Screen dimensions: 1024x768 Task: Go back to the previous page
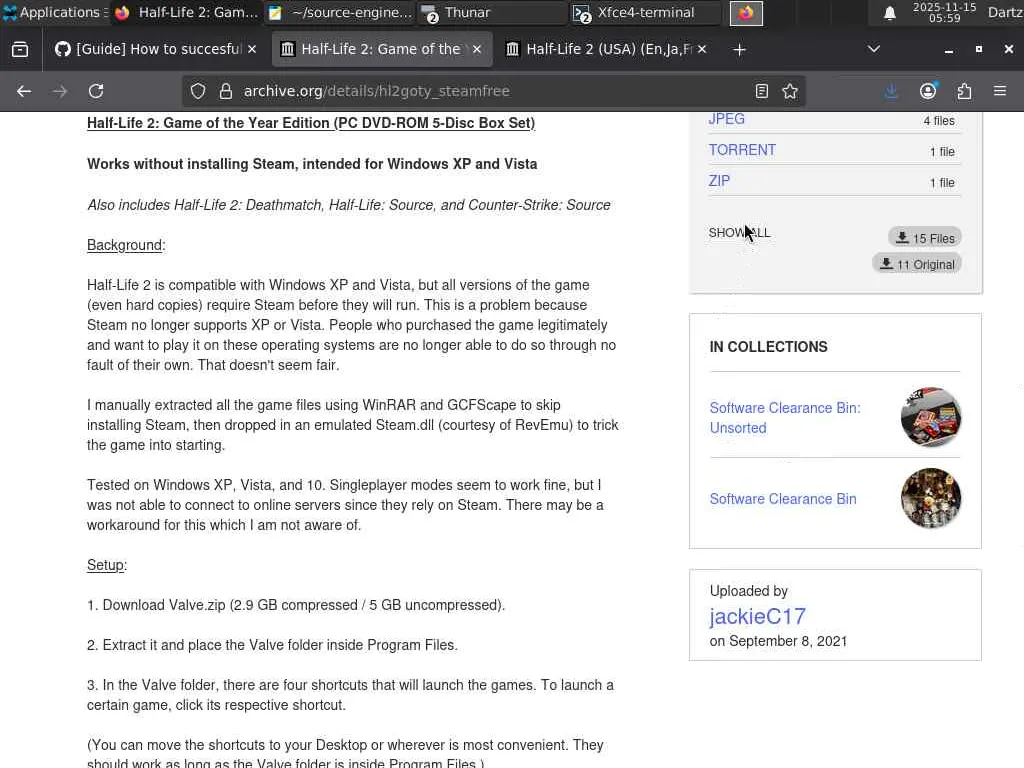click(24, 91)
